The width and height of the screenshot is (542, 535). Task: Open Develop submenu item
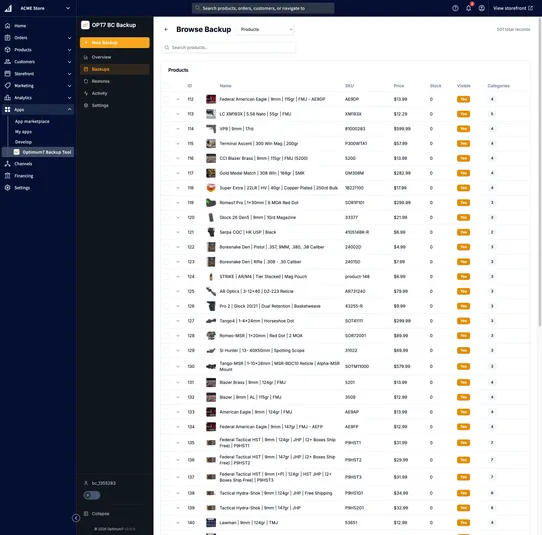pyautogui.click(x=23, y=142)
